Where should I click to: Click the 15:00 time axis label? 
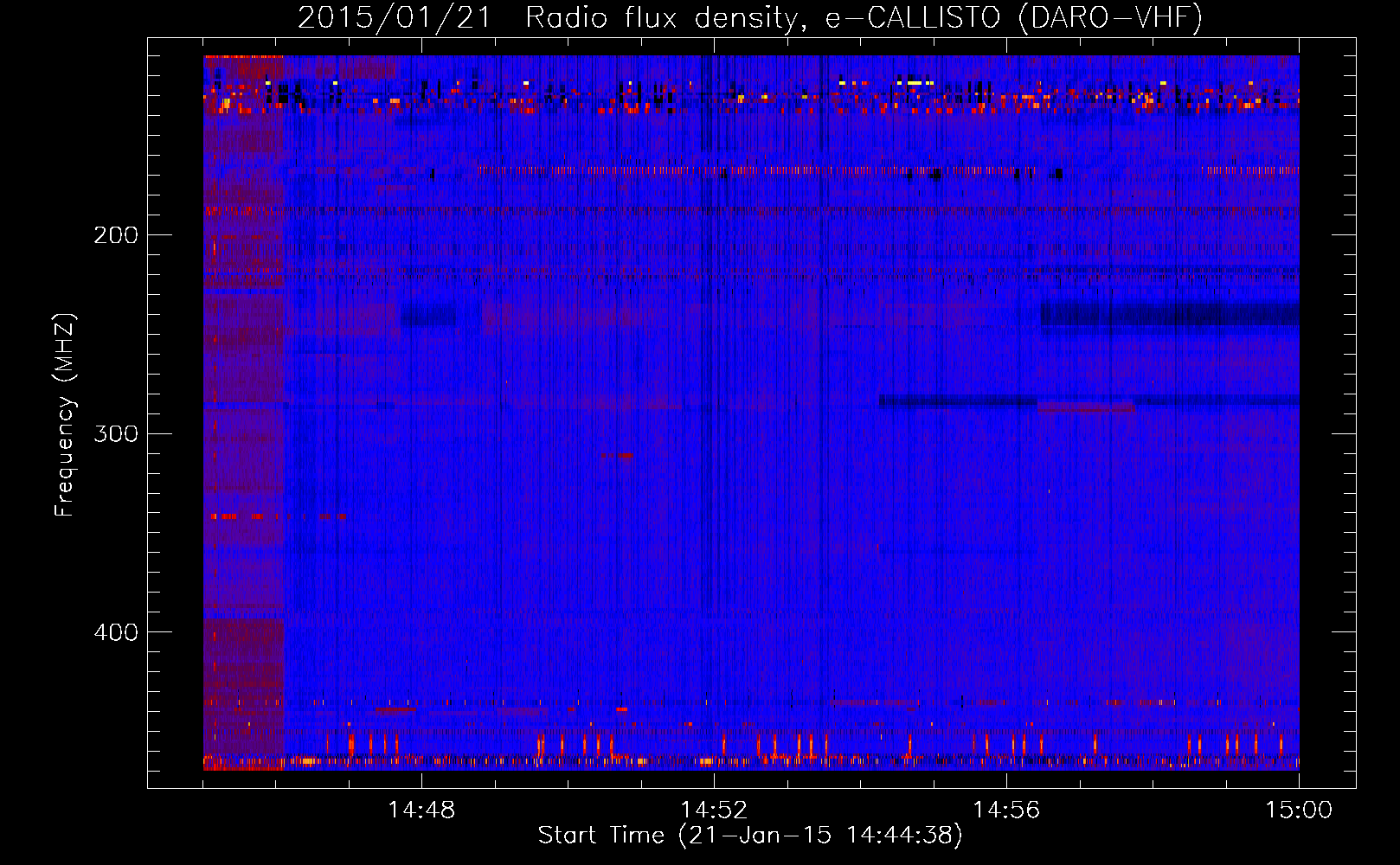1299,811
